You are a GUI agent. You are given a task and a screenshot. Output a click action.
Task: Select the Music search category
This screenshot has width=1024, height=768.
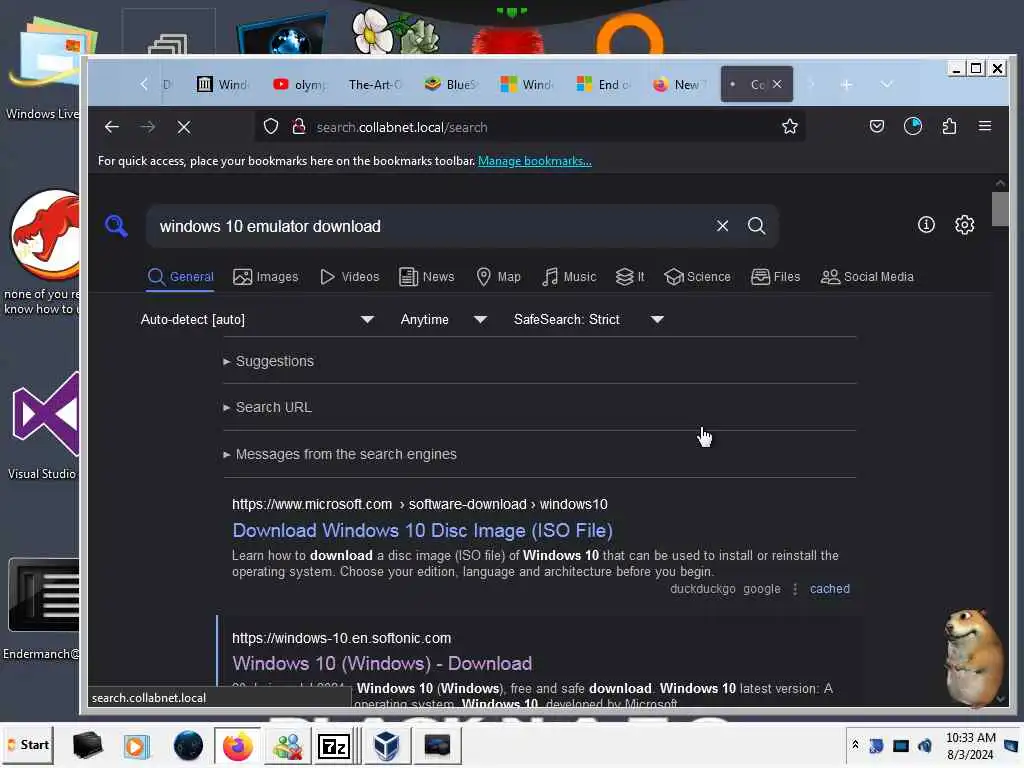pyautogui.click(x=569, y=277)
